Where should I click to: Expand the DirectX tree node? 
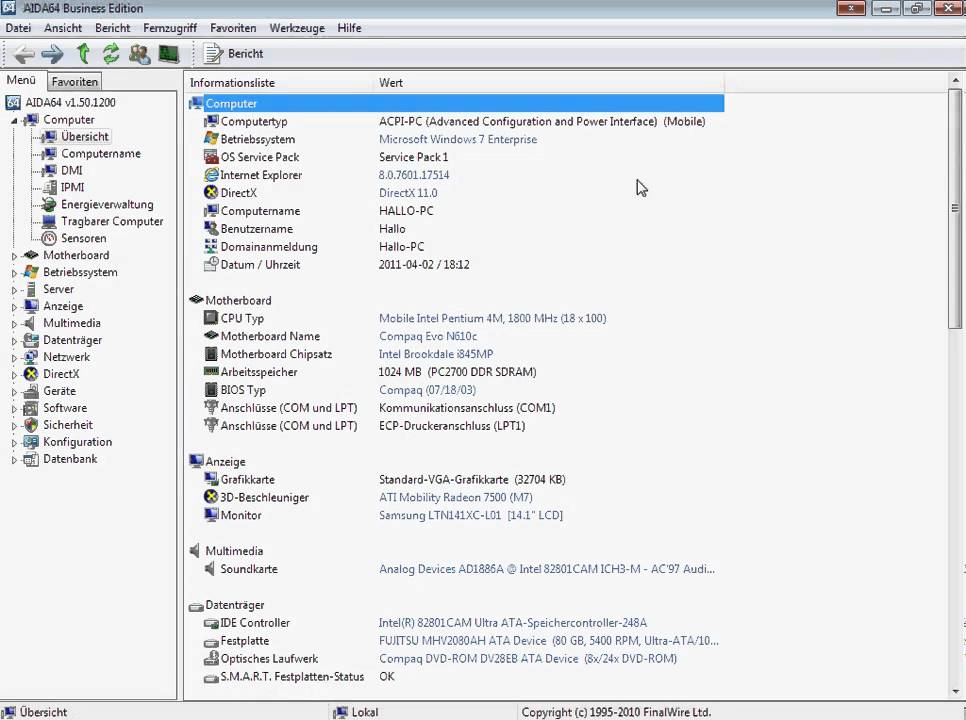tap(14, 374)
